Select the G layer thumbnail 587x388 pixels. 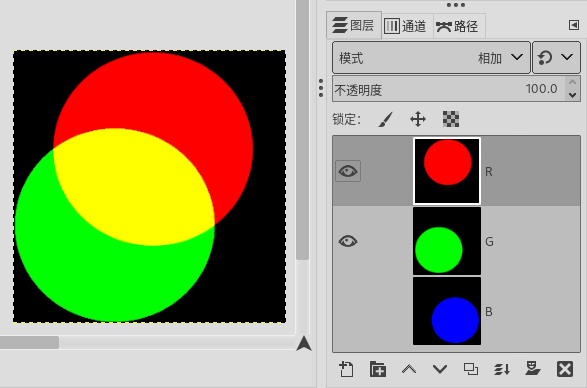point(447,241)
